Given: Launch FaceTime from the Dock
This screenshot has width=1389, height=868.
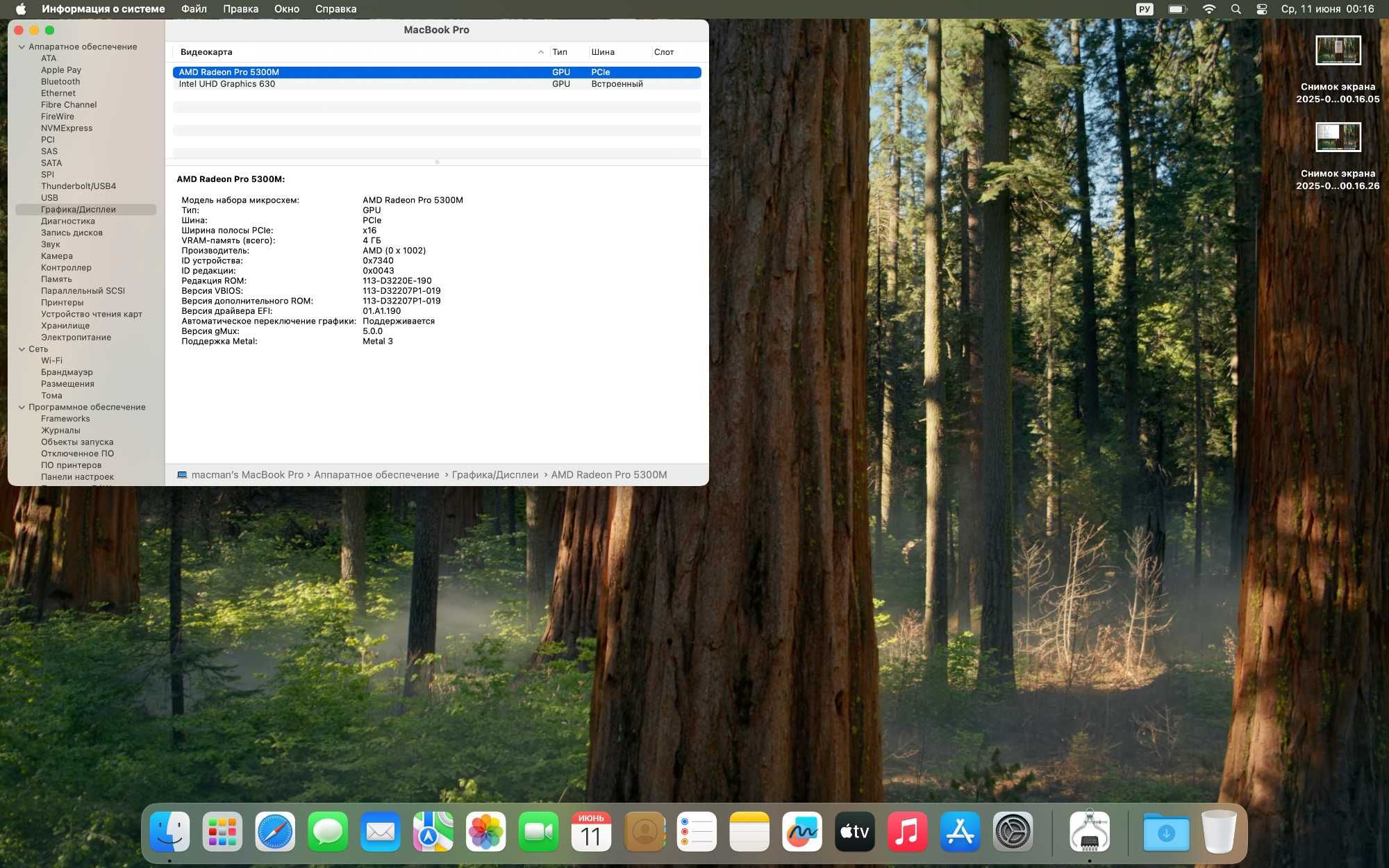Looking at the screenshot, I should click(x=539, y=831).
